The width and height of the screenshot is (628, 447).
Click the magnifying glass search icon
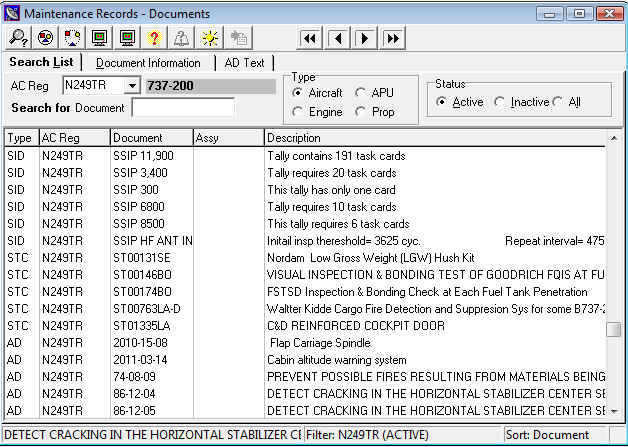18,38
